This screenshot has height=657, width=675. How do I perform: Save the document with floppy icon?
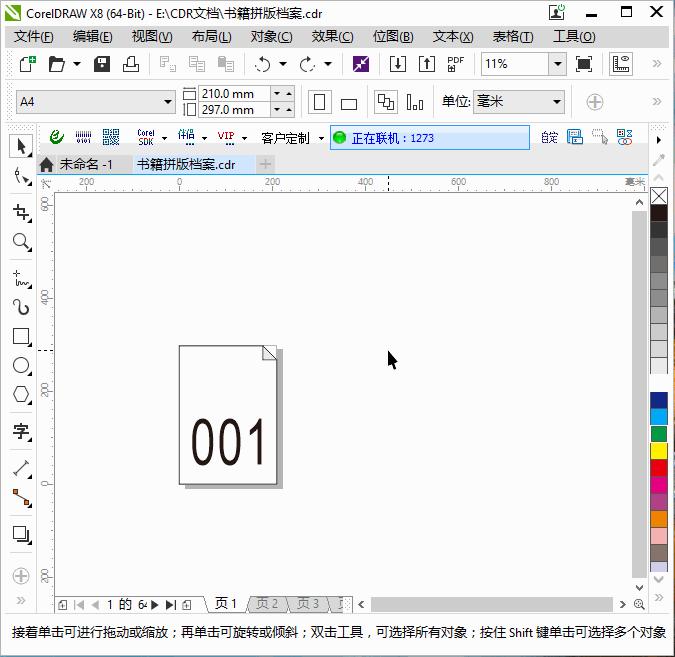coord(102,64)
